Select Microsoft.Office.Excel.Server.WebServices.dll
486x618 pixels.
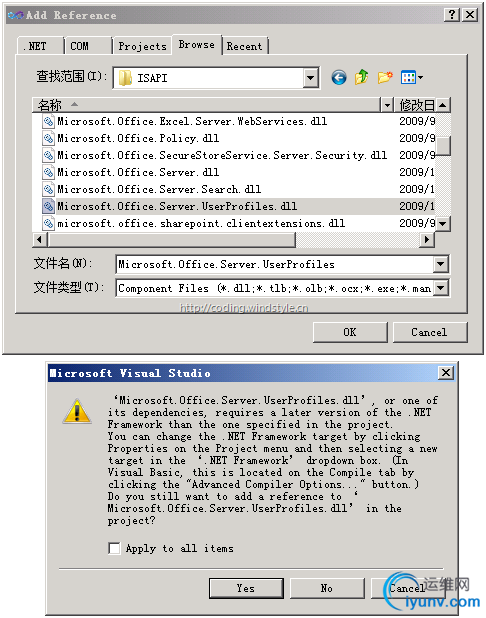[192, 121]
